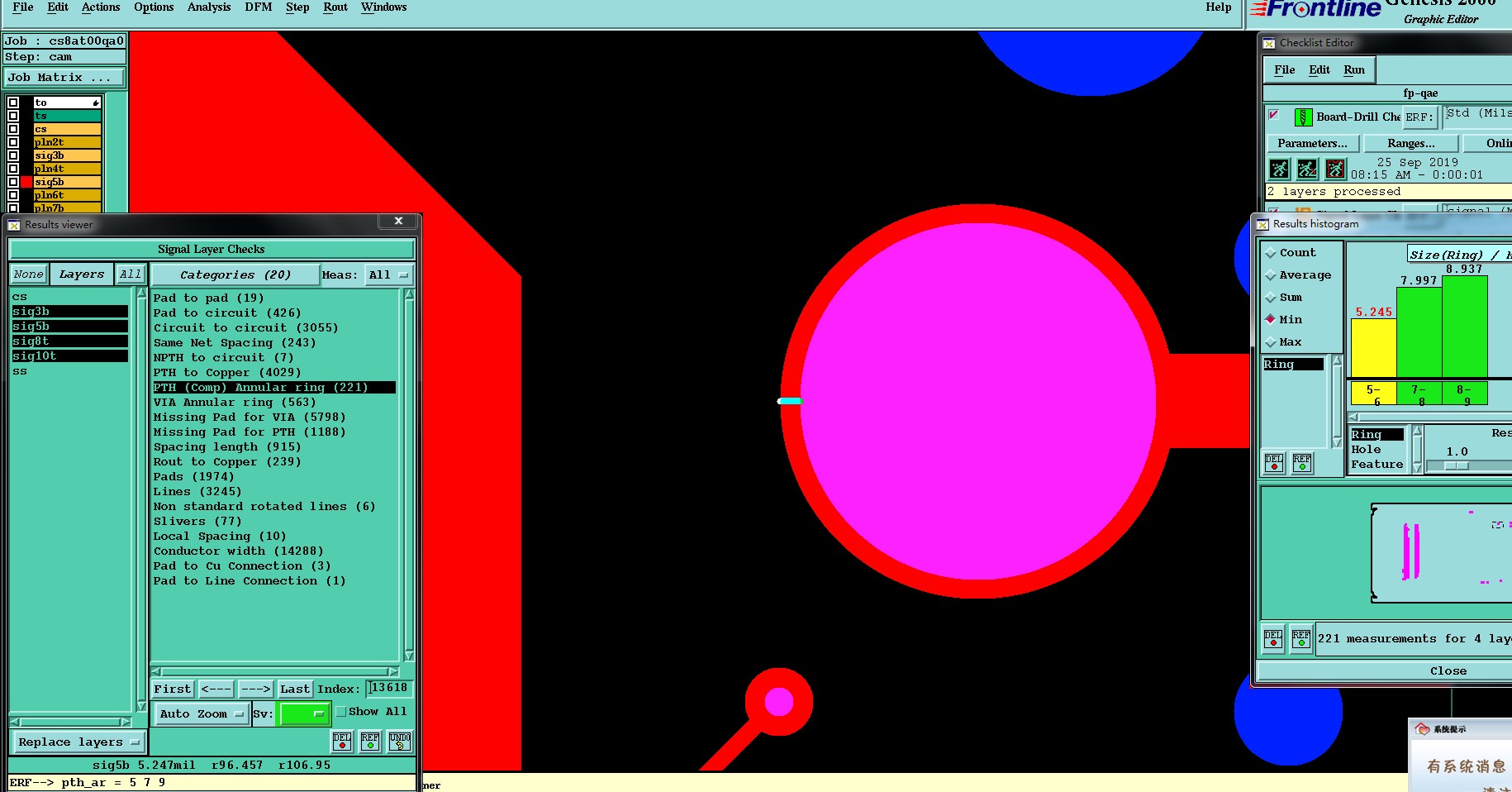Click the Last result button
This screenshot has width=1512, height=792.
(x=295, y=689)
